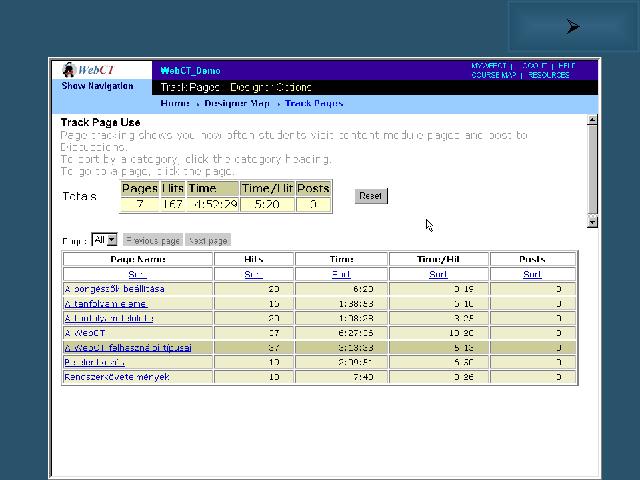Sort the table by Time/Hit

(438, 274)
